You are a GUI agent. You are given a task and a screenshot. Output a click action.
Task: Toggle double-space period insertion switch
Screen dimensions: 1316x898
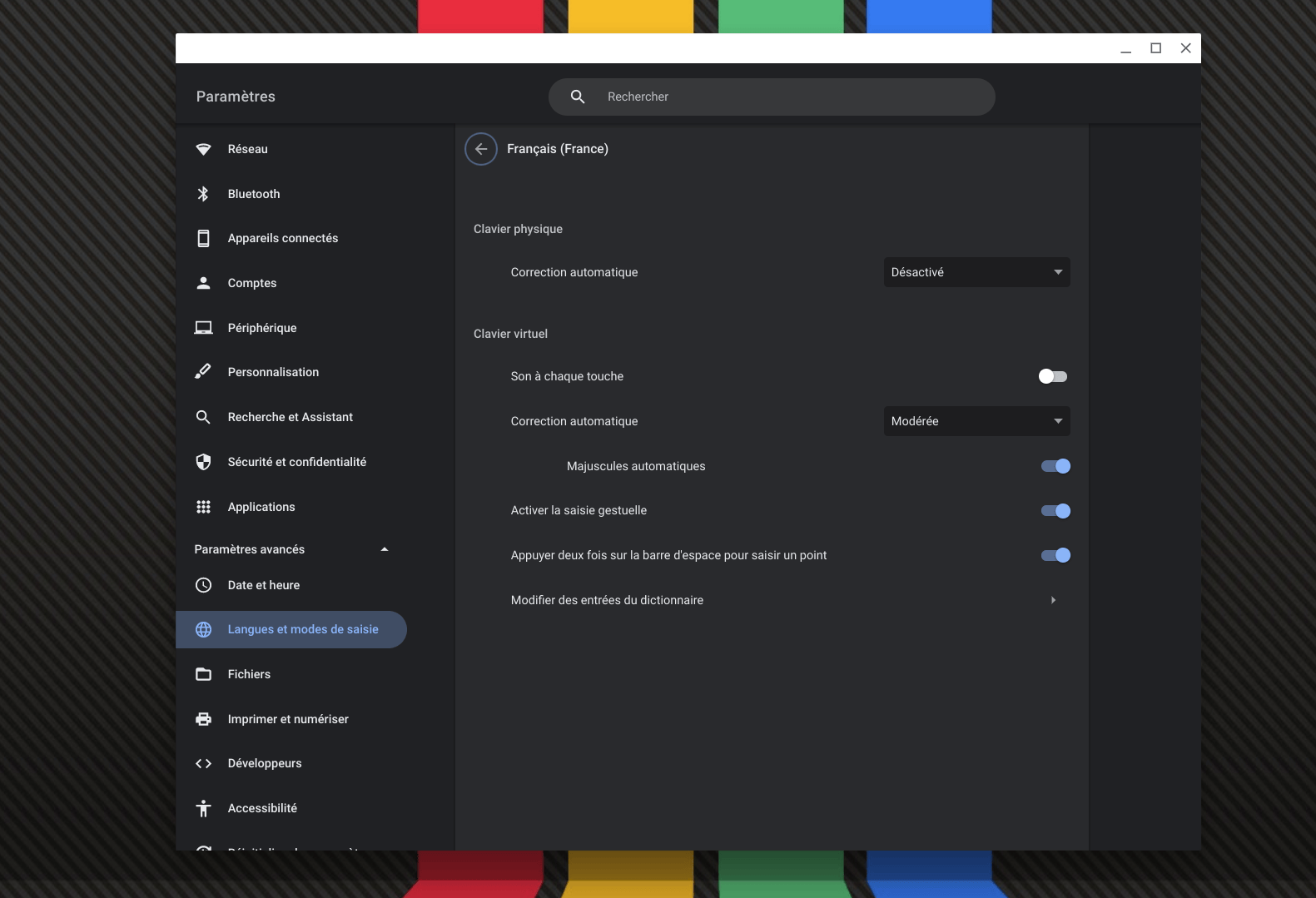point(1055,555)
